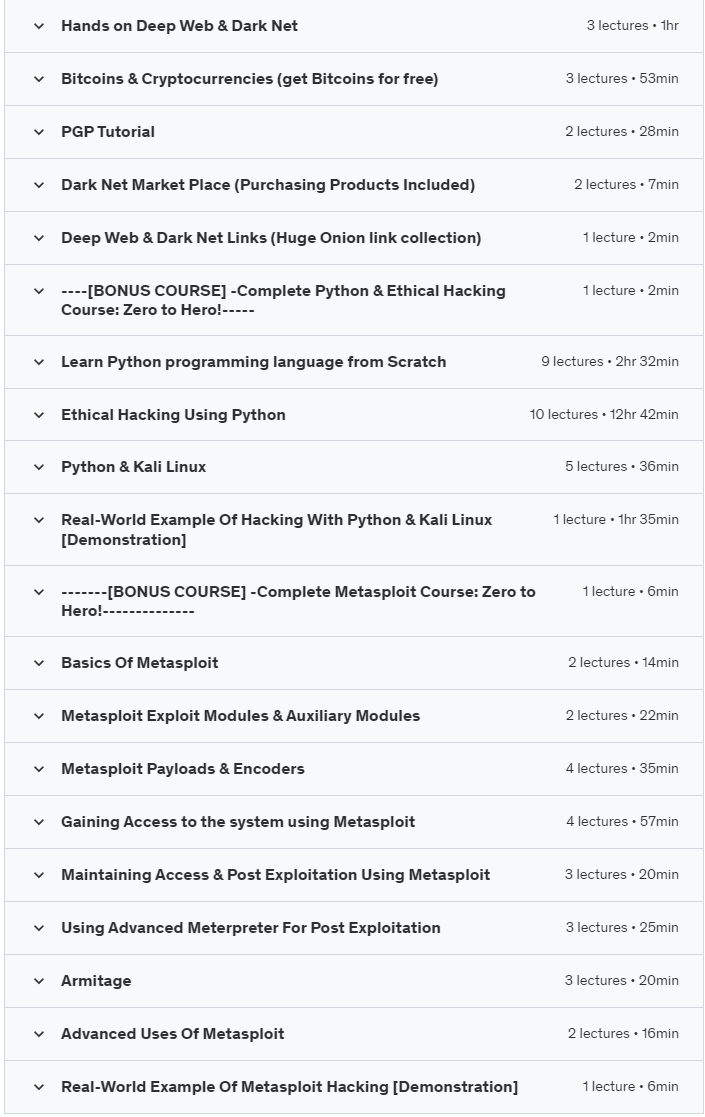705x1117 pixels.
Task: Click the '3 lectures • 1hr' duration text
Action: [632, 26]
